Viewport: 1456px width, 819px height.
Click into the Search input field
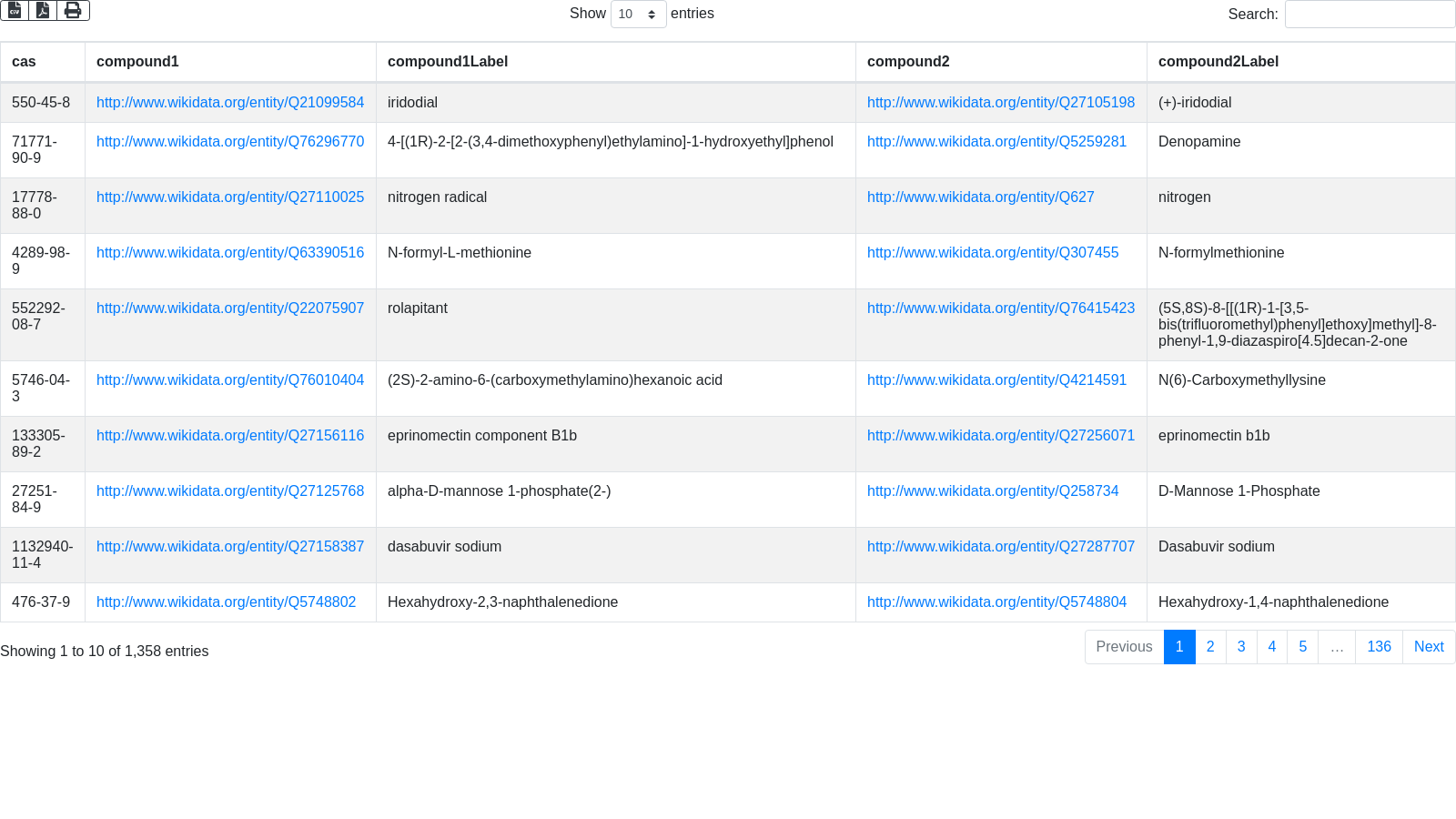(x=1369, y=14)
